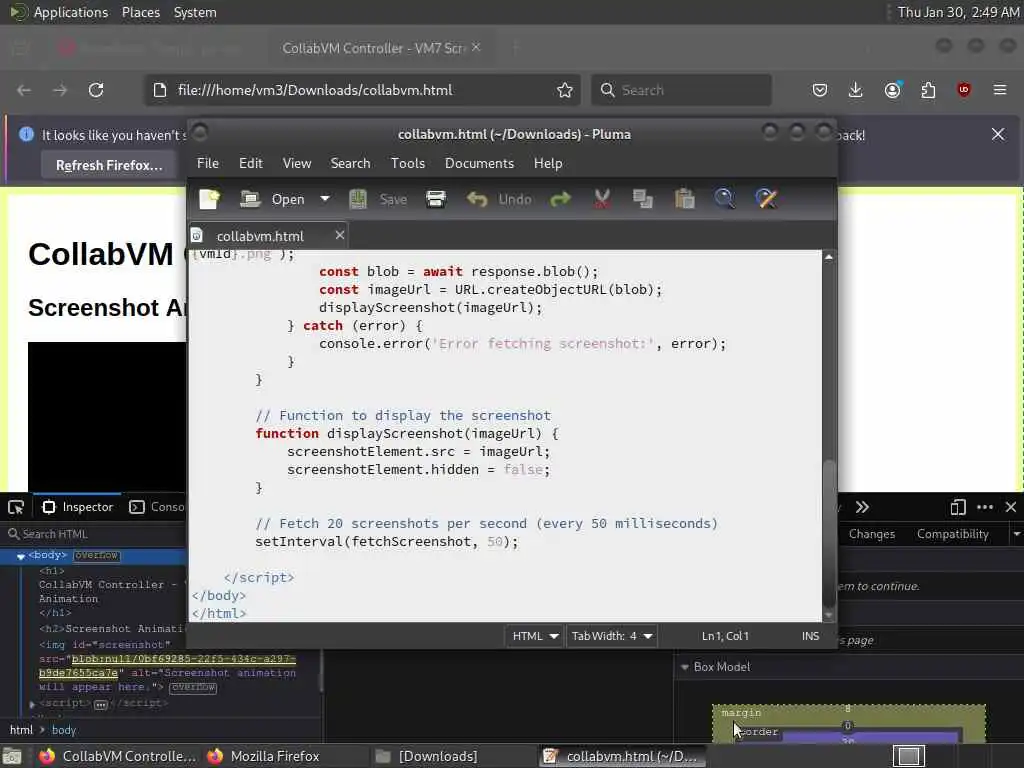Click the Print icon in Pluma toolbar

436,199
